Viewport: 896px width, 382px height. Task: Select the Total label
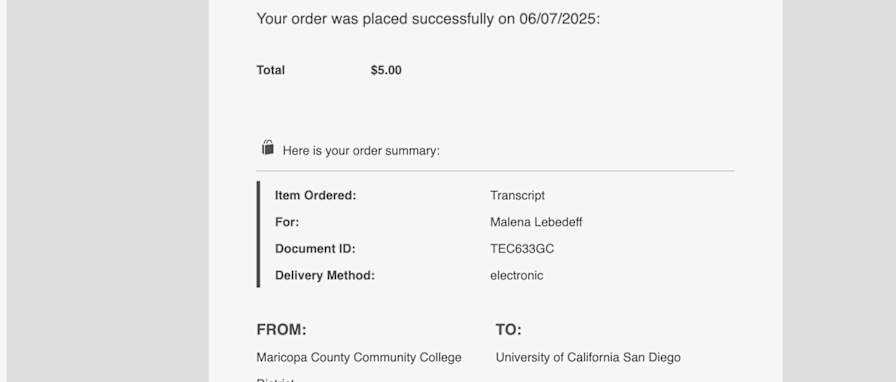point(271,70)
